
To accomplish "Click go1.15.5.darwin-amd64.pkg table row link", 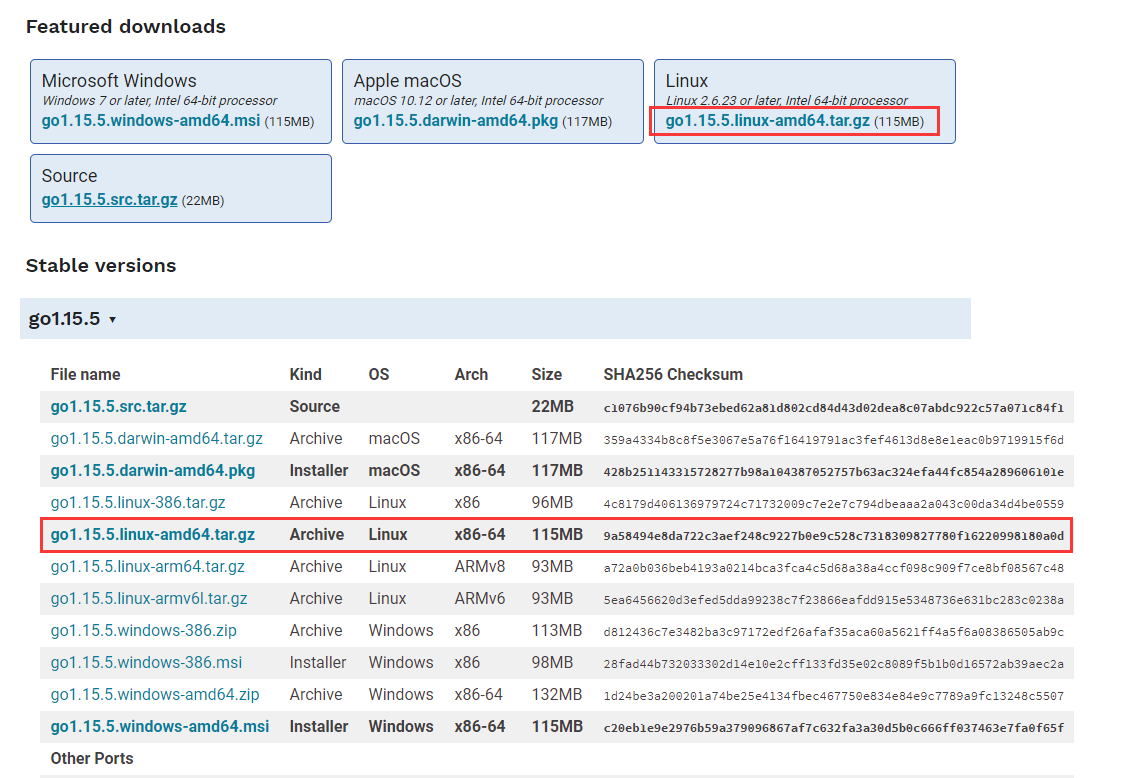I will click(152, 471).
